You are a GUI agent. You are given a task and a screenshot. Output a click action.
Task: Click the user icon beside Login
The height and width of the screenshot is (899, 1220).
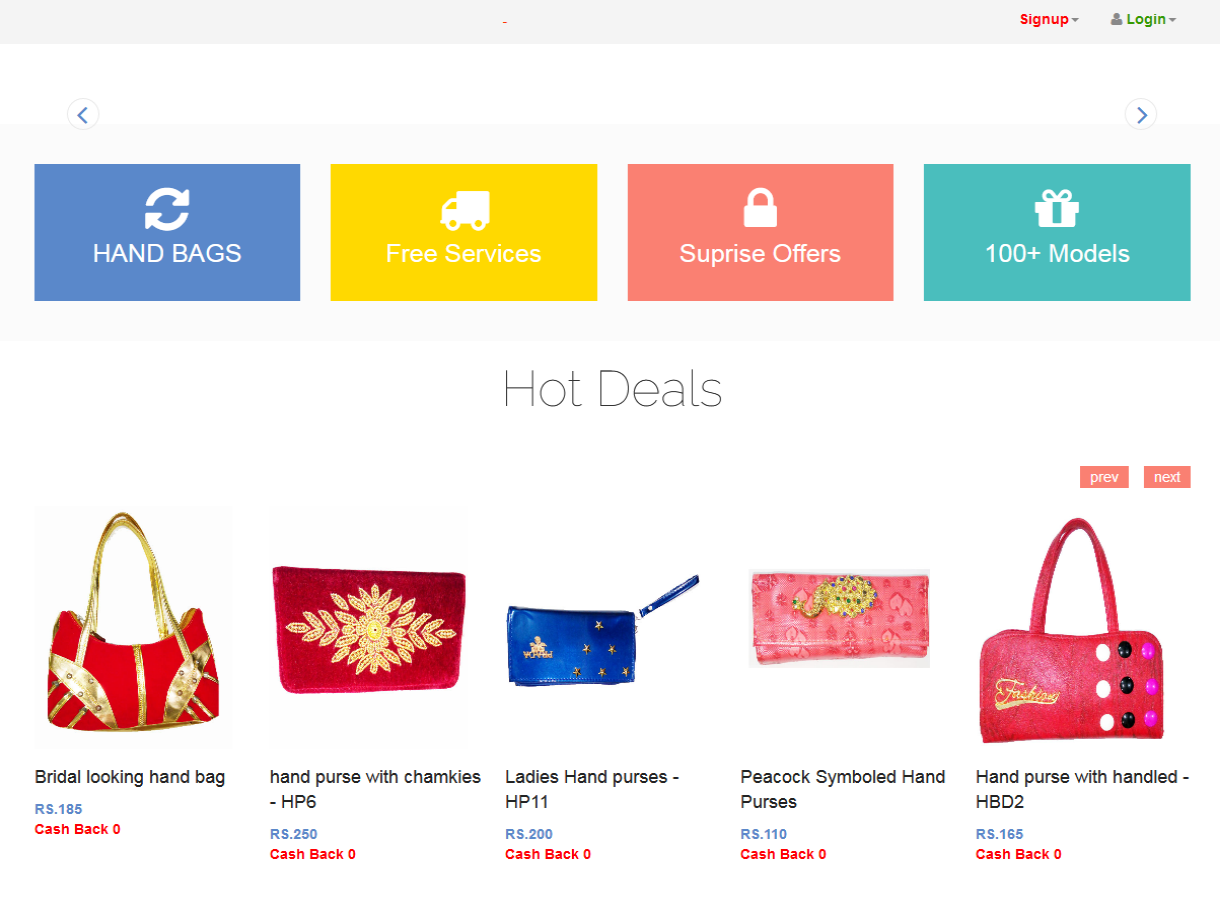(x=1116, y=19)
